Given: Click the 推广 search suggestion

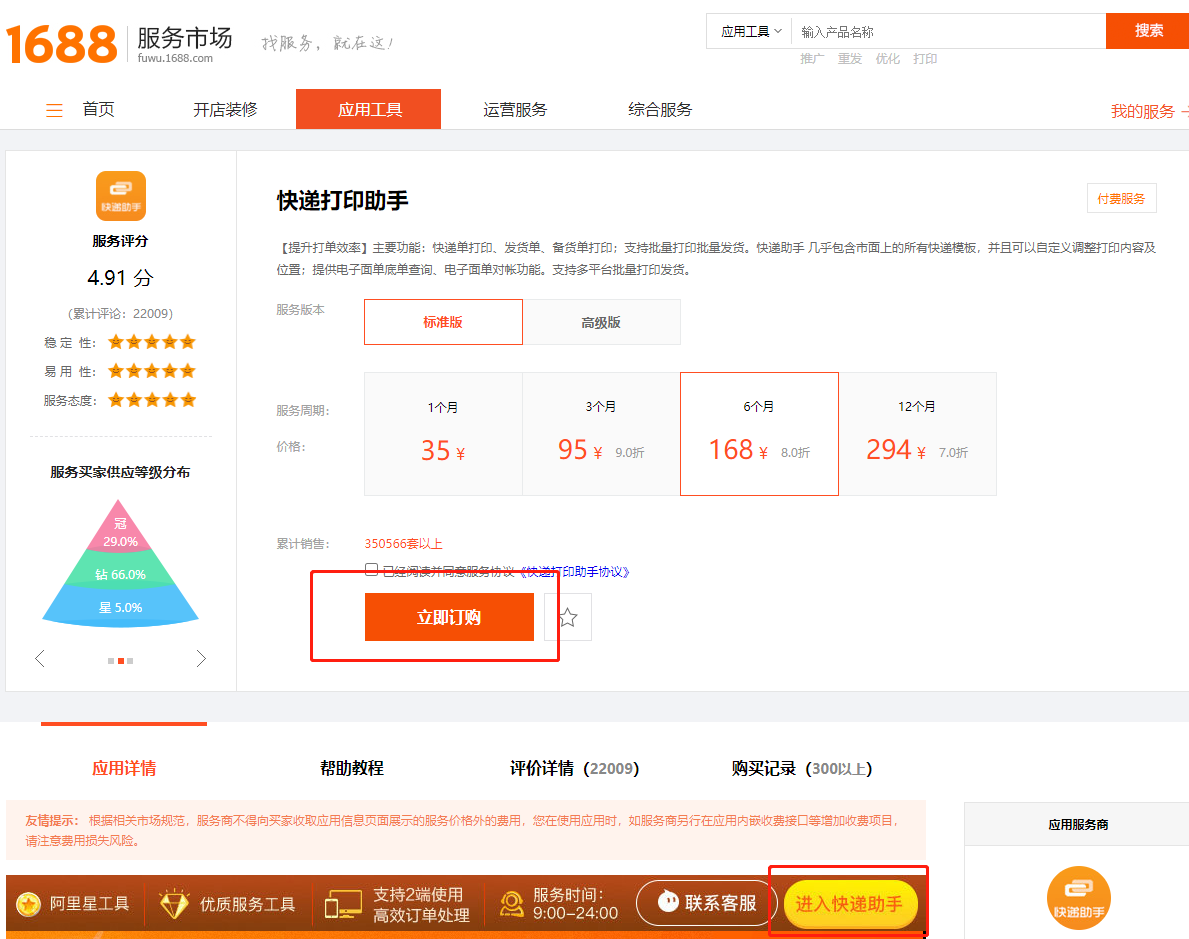Looking at the screenshot, I should 812,58.
